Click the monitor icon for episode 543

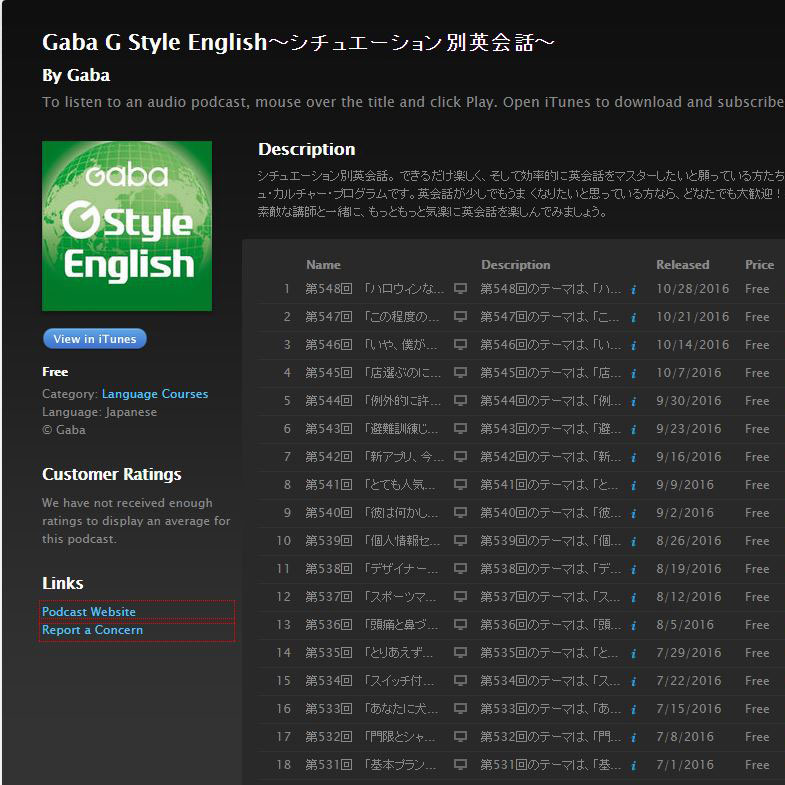click(x=460, y=429)
